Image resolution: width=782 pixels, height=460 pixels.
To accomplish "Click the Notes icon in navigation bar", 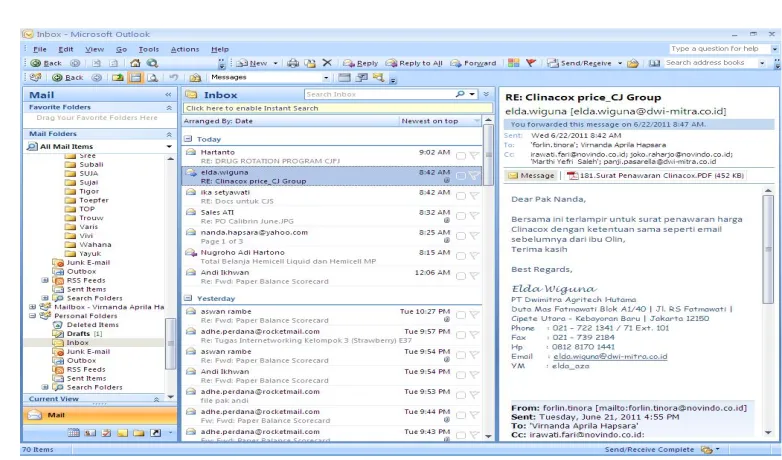I will (x=122, y=433).
